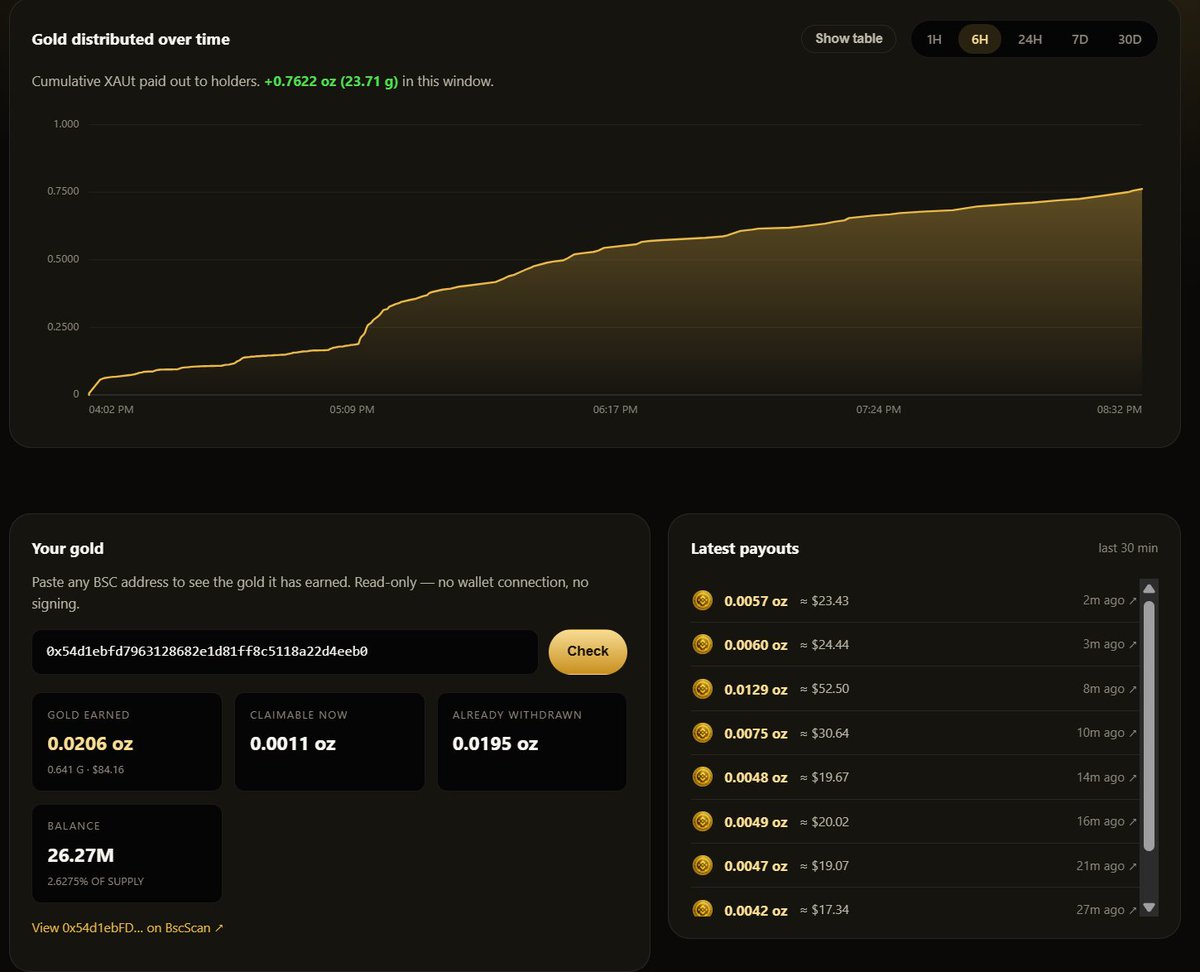1200x972 pixels.
Task: Click the BSC address input field
Action: tap(285, 651)
